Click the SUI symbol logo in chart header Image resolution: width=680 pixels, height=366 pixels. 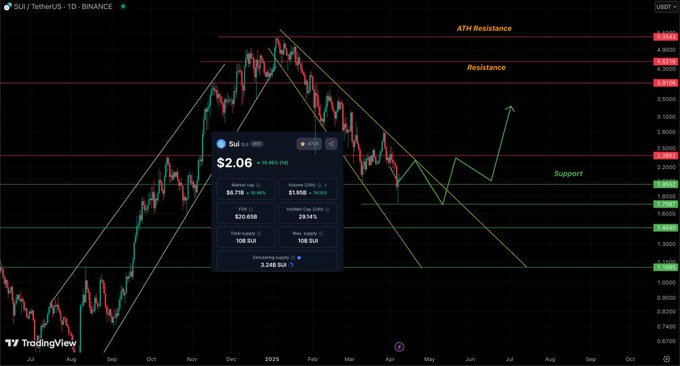7,7
